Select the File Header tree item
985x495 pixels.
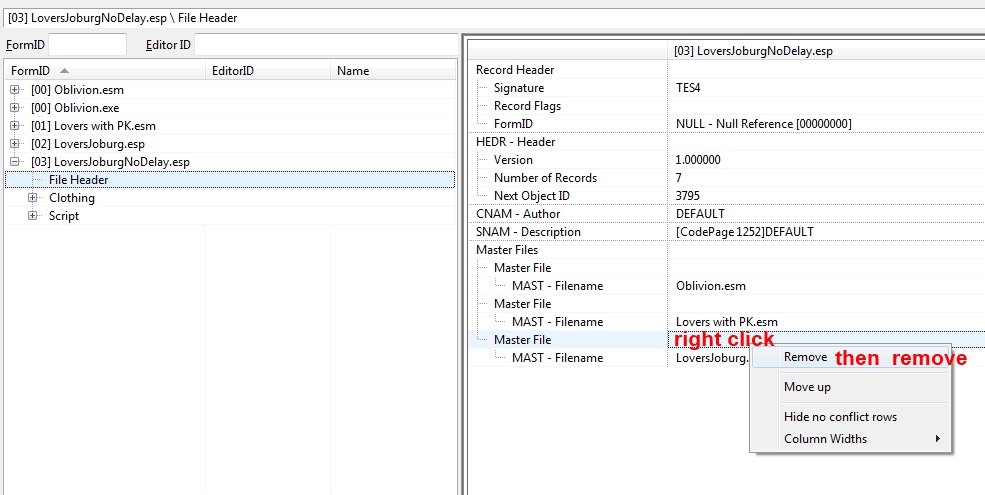(x=79, y=180)
